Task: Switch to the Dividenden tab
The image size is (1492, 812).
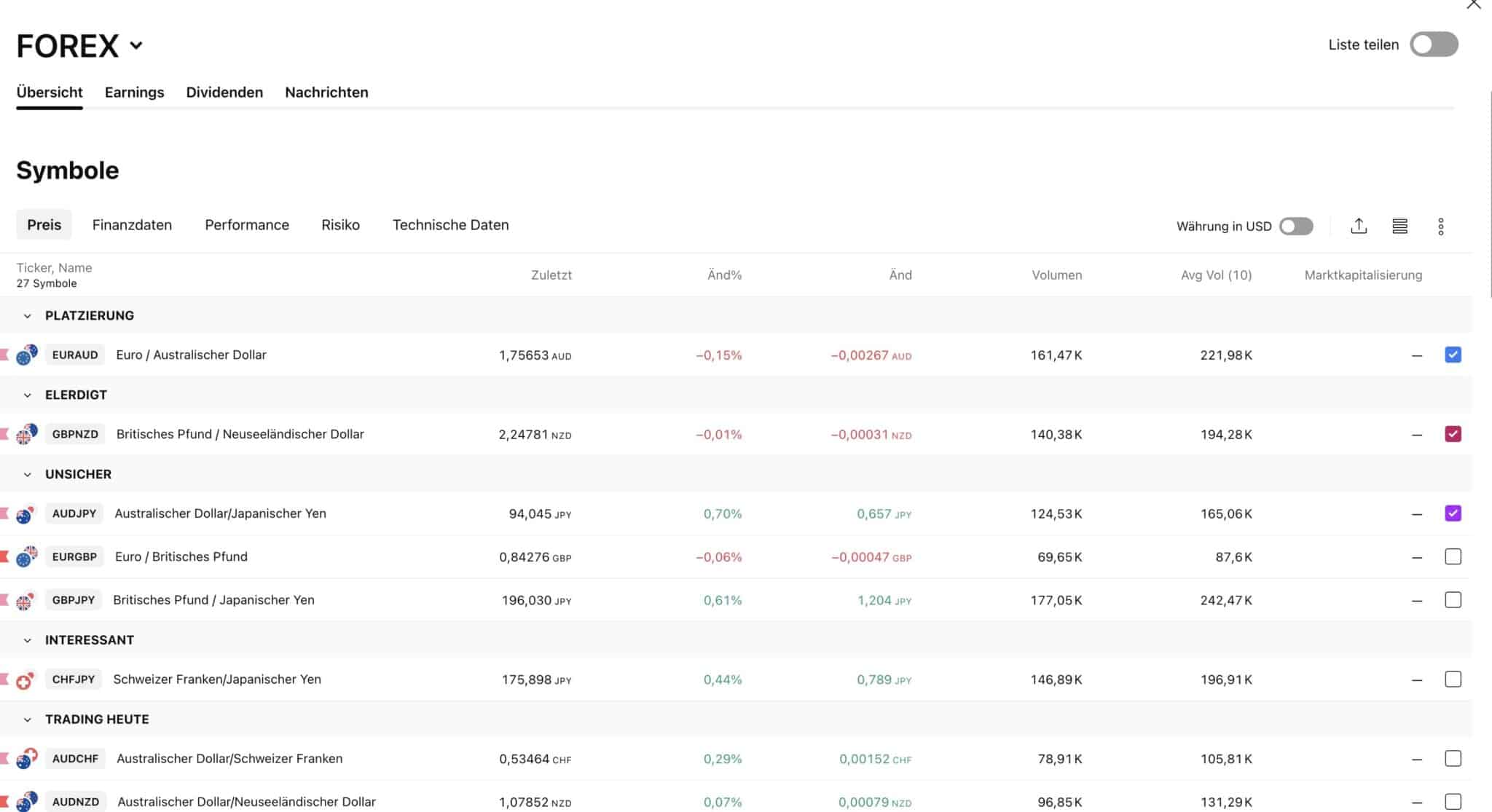Action: [x=224, y=92]
